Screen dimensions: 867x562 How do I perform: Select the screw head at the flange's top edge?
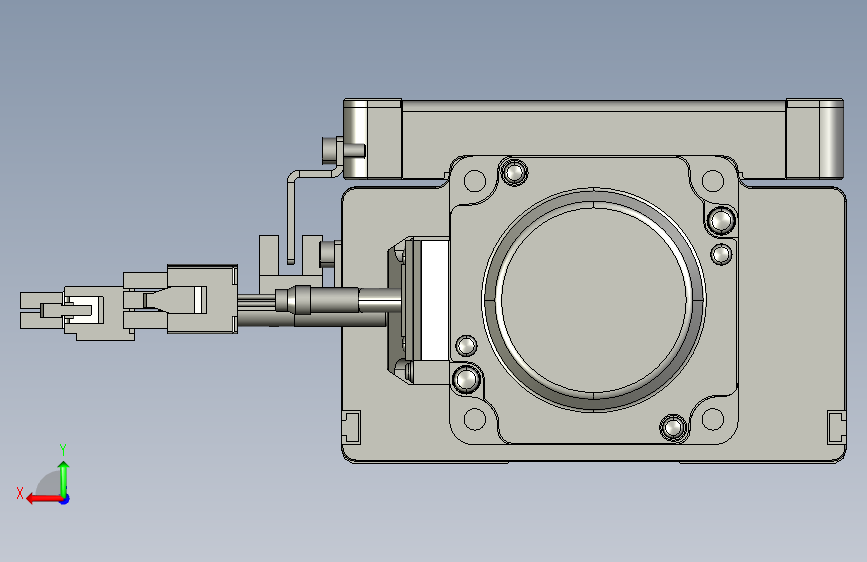[x=514, y=171]
